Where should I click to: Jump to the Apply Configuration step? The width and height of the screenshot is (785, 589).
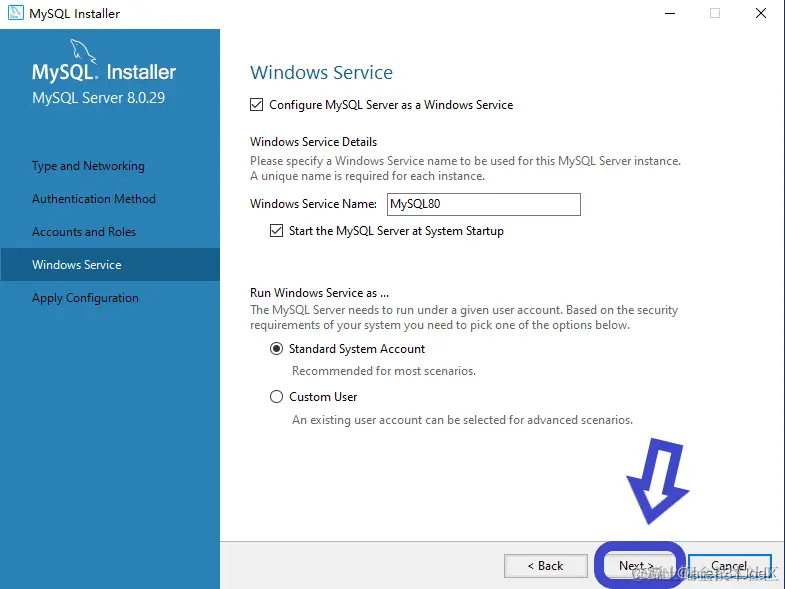(85, 298)
